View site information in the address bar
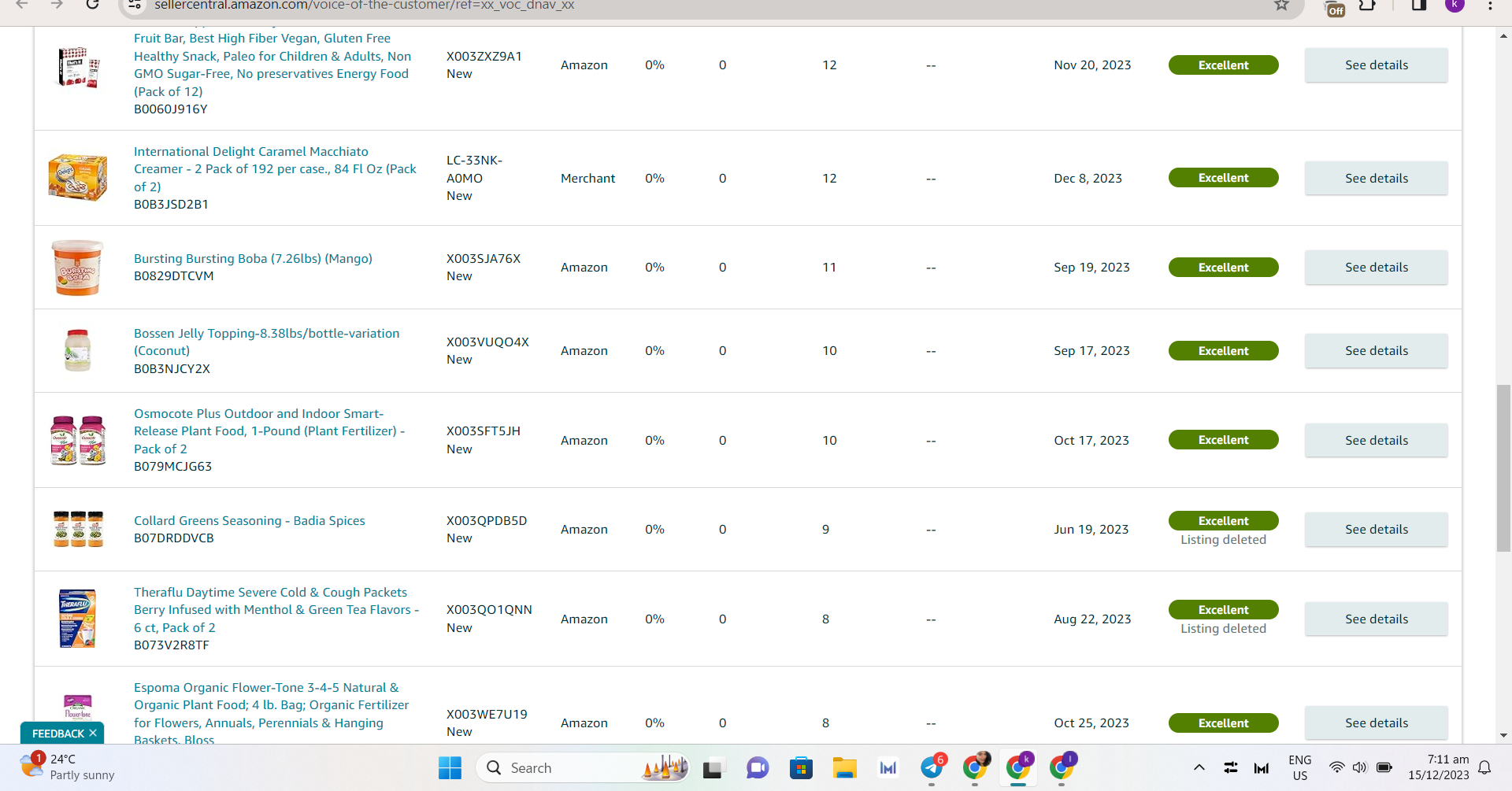The width and height of the screenshot is (1512, 791). 135,5
